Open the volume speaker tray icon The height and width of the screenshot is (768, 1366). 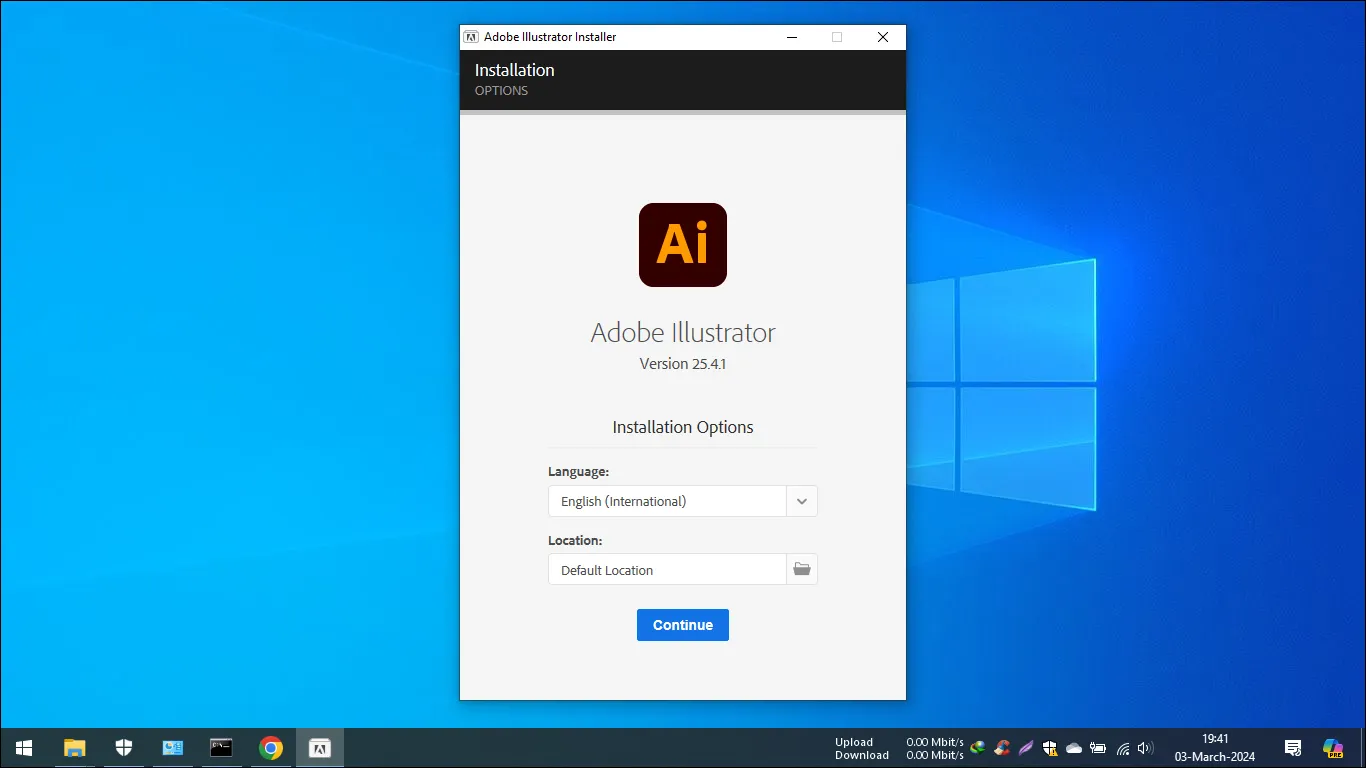[x=1145, y=748]
